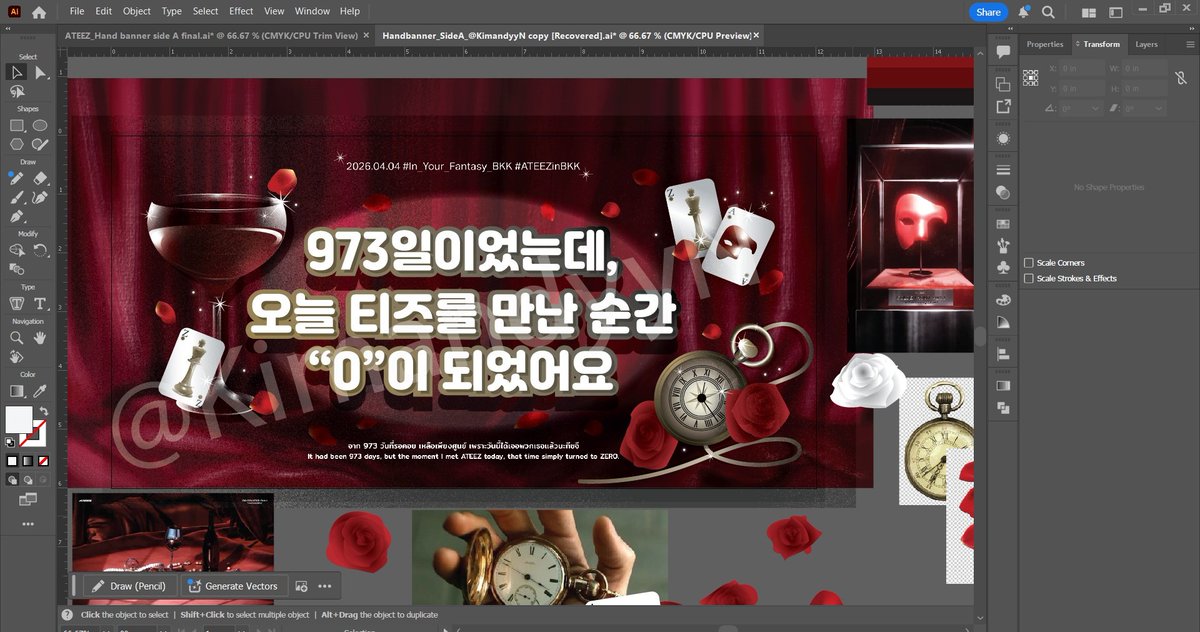Click Draw (Pencil) button
The width and height of the screenshot is (1200, 632).
click(130, 586)
